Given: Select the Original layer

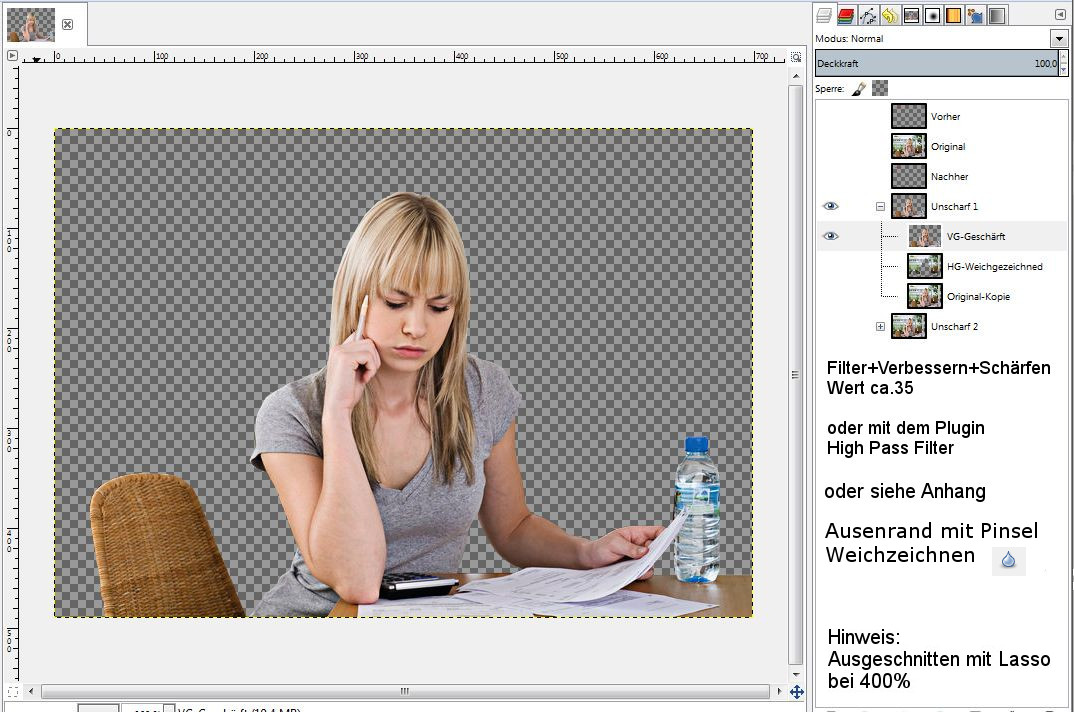Looking at the screenshot, I should (x=948, y=147).
